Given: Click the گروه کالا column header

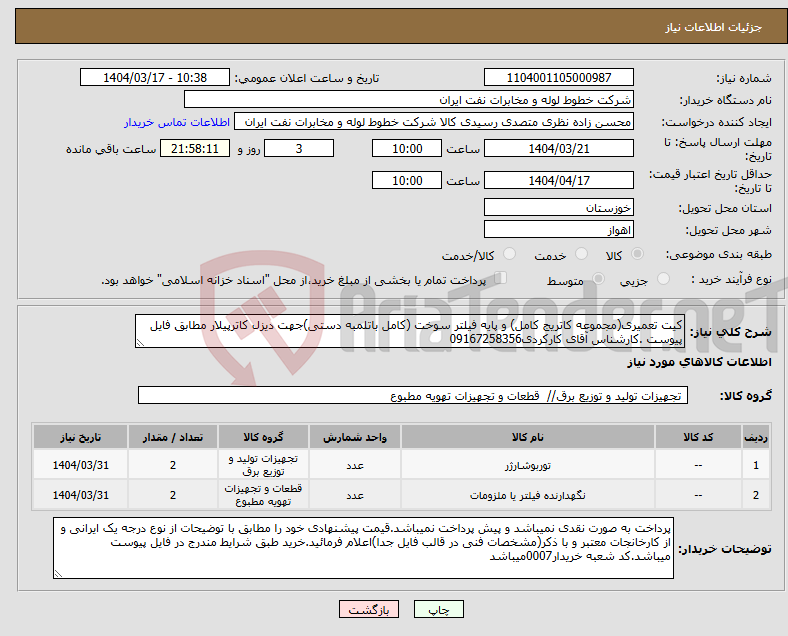Looking at the screenshot, I should pos(263,437).
